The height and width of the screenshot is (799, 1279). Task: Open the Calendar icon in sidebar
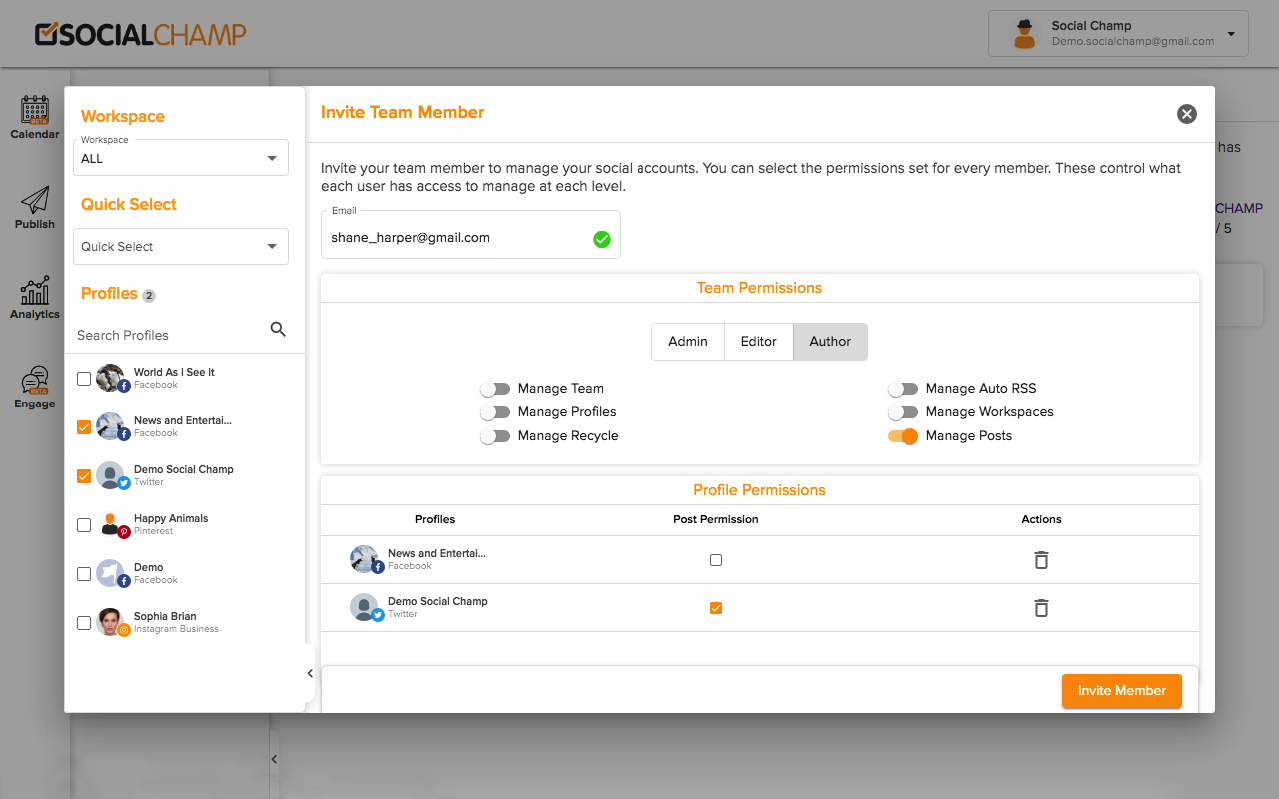pyautogui.click(x=35, y=110)
